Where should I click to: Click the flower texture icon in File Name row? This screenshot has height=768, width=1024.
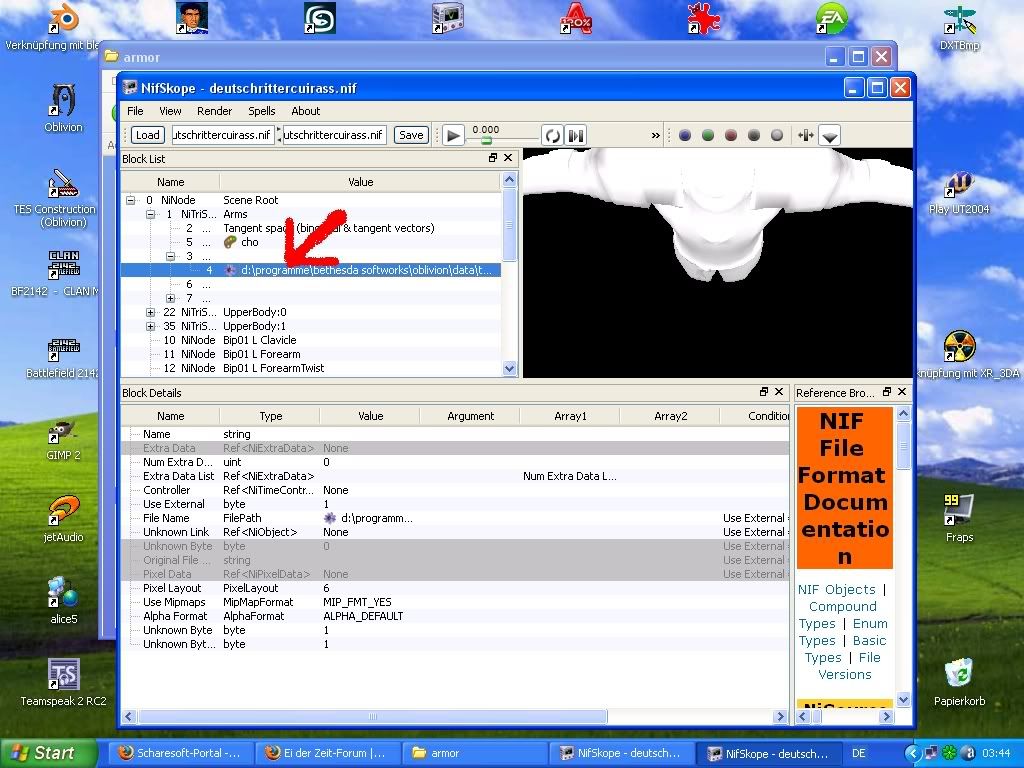[x=330, y=518]
